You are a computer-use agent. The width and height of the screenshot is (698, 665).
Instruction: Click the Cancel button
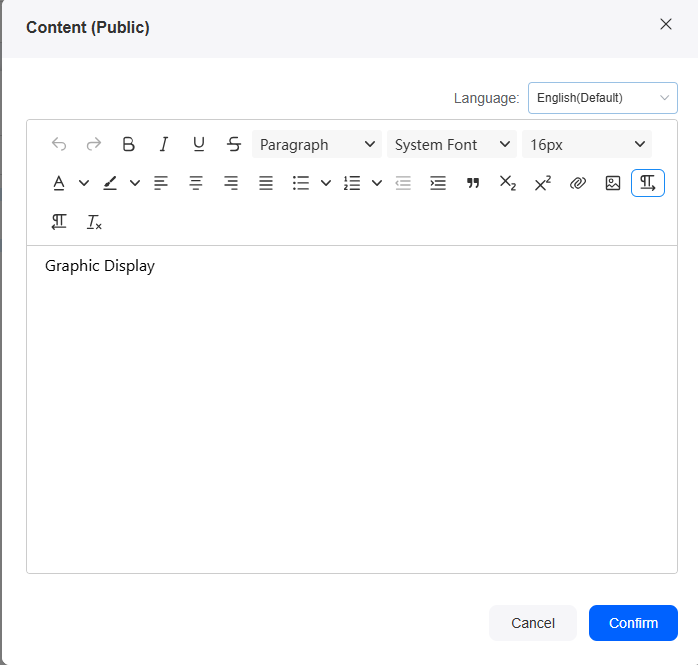533,623
